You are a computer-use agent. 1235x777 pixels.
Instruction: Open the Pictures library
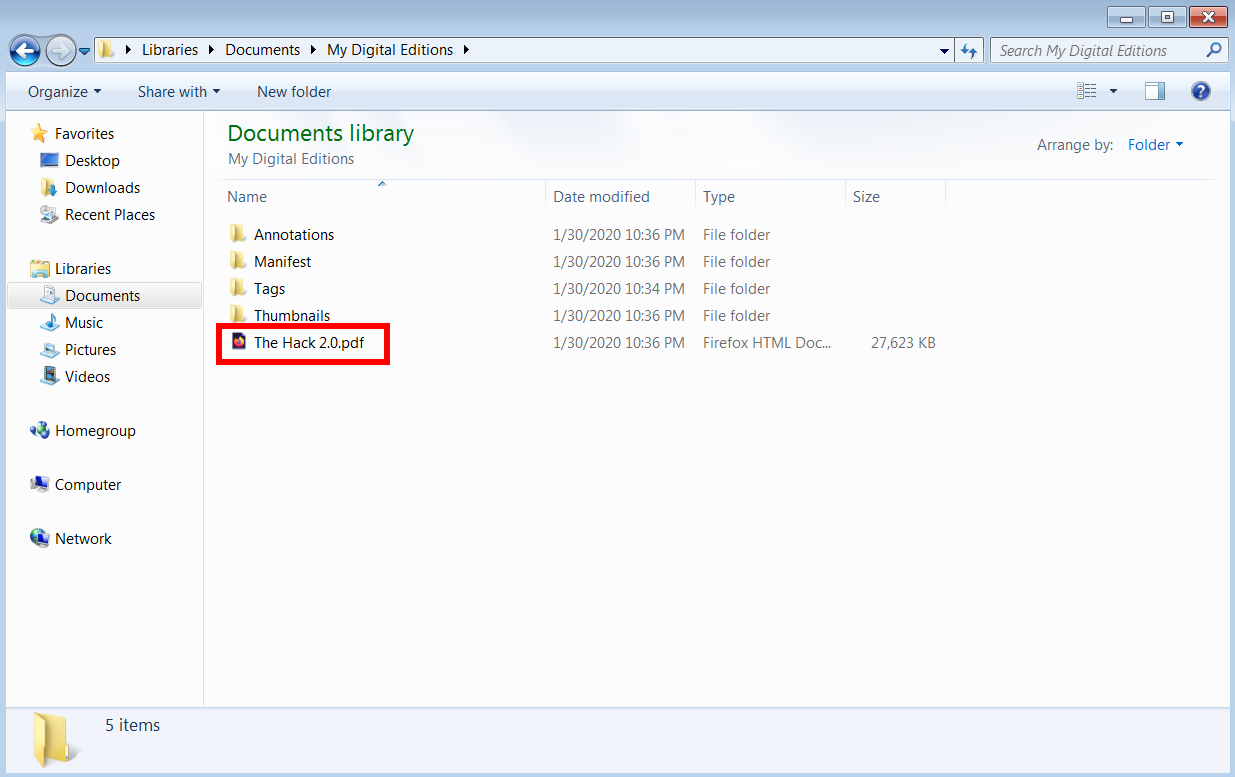pos(90,349)
